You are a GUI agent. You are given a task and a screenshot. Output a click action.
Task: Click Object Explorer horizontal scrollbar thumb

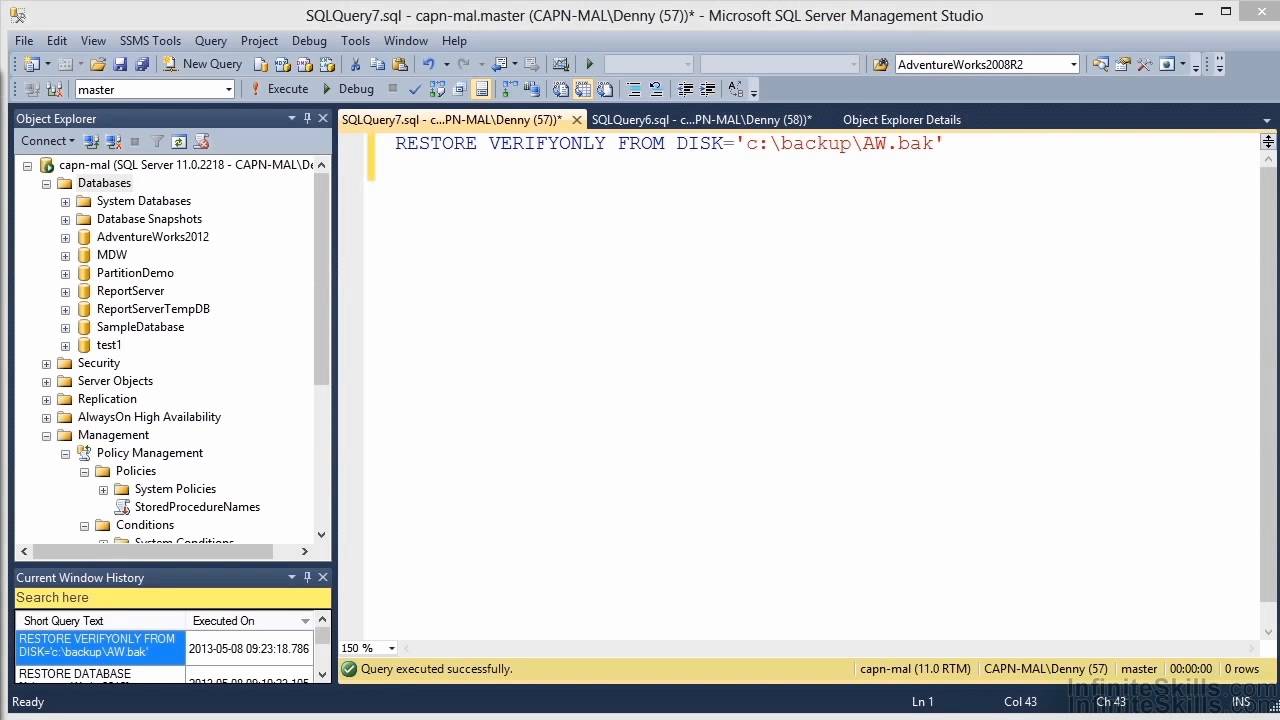[x=153, y=551]
